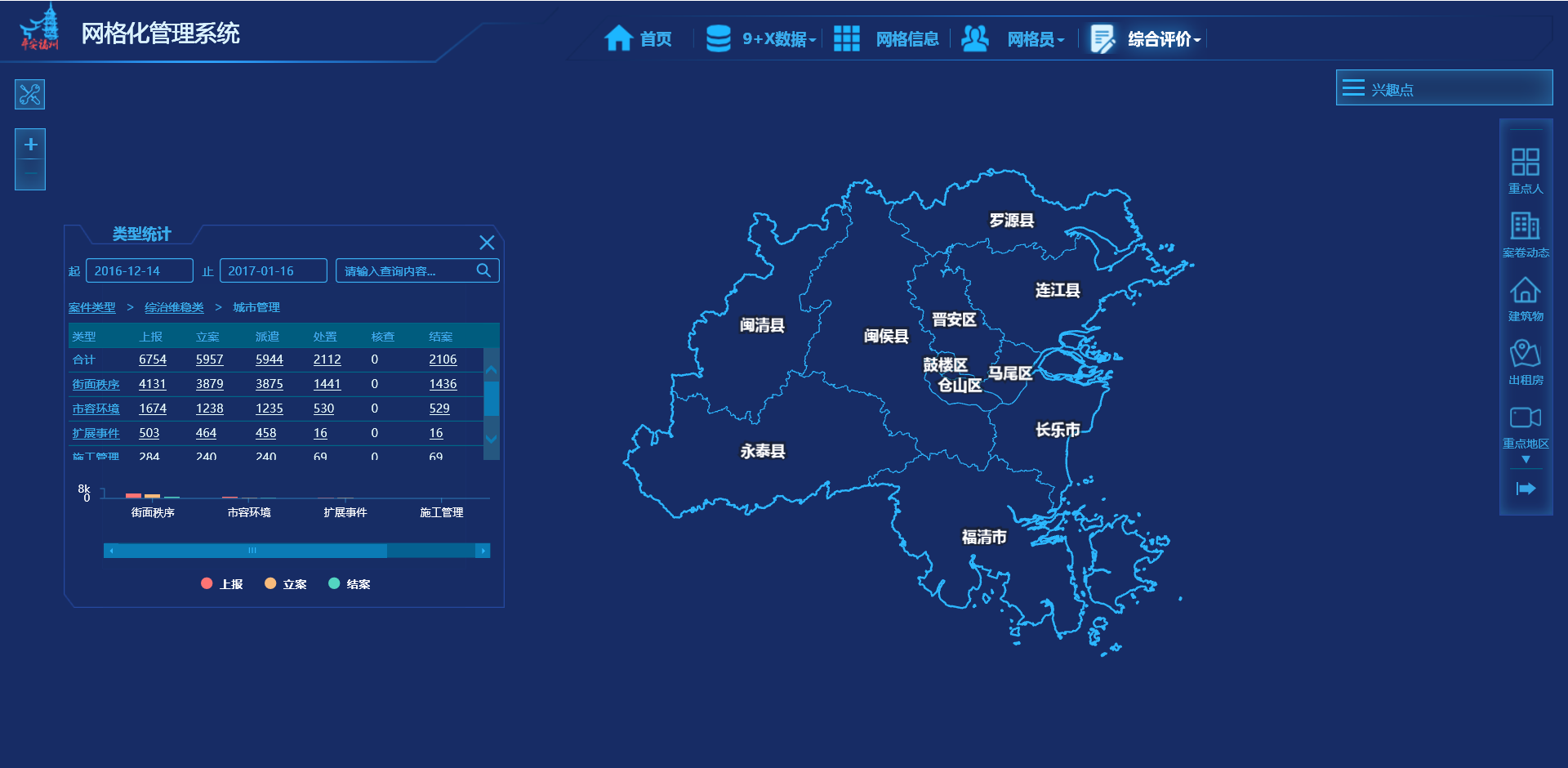Click the exit arrow icon below 重点地区
Viewport: 1568px width, 768px height.
click(1526, 488)
